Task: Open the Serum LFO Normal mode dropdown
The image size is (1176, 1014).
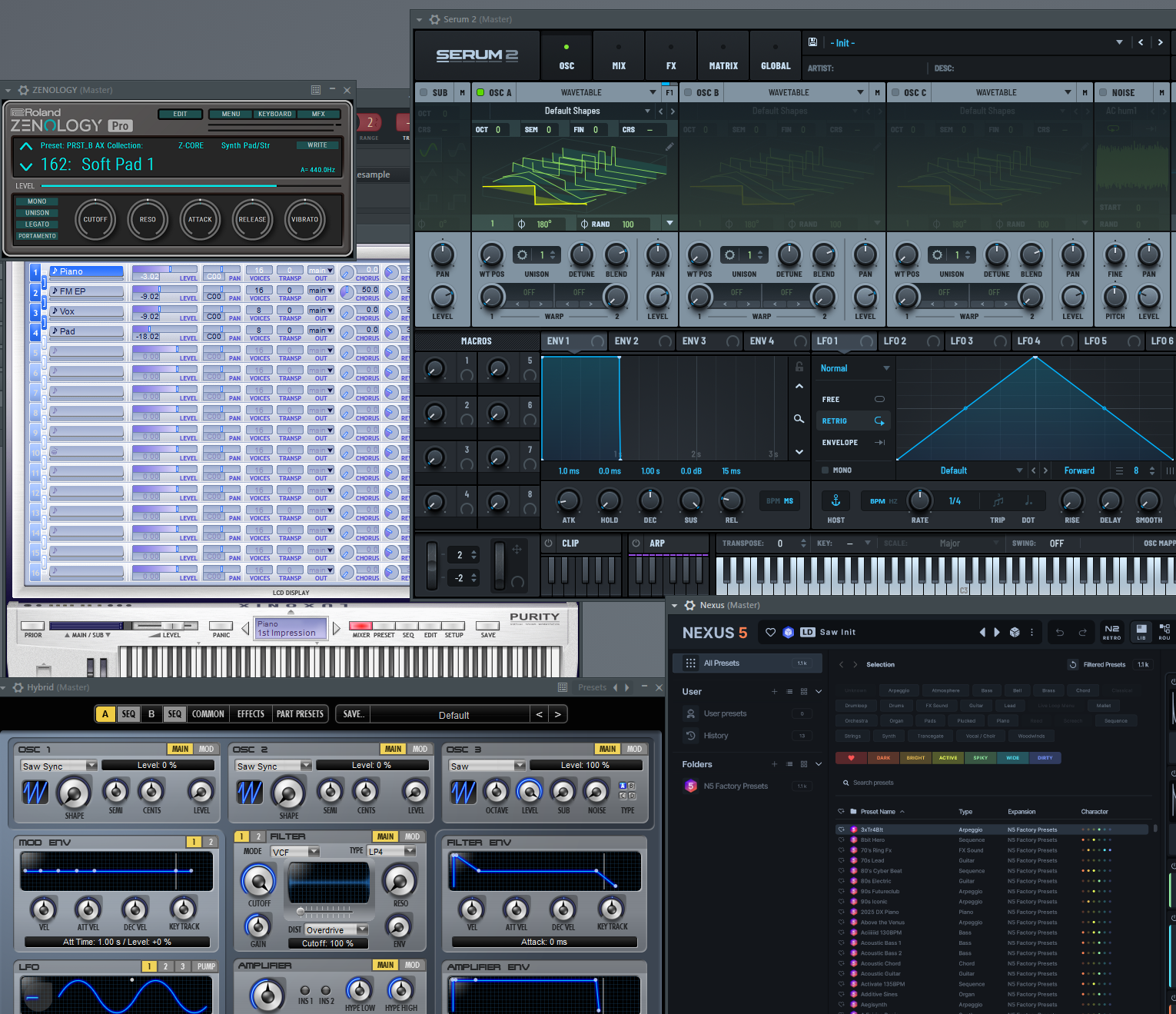Action: (x=854, y=368)
